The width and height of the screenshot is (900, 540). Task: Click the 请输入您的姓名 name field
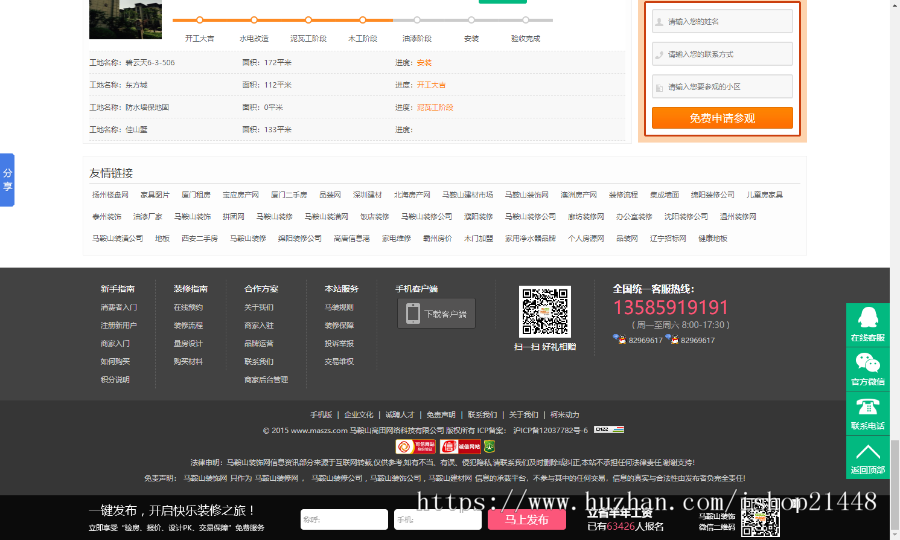(x=722, y=21)
